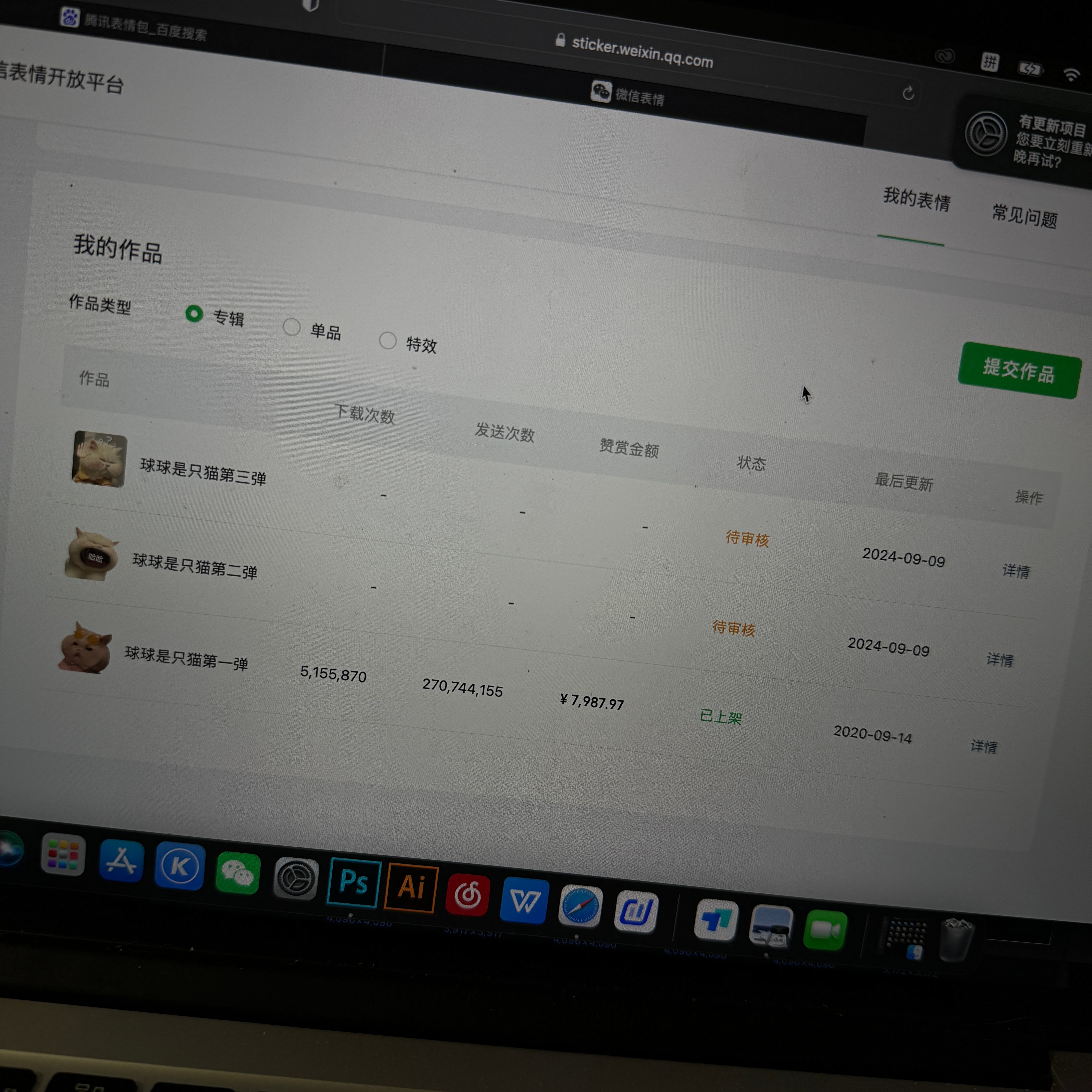Click the Photoshop icon in dock
The width and height of the screenshot is (1092, 1092).
click(x=354, y=882)
